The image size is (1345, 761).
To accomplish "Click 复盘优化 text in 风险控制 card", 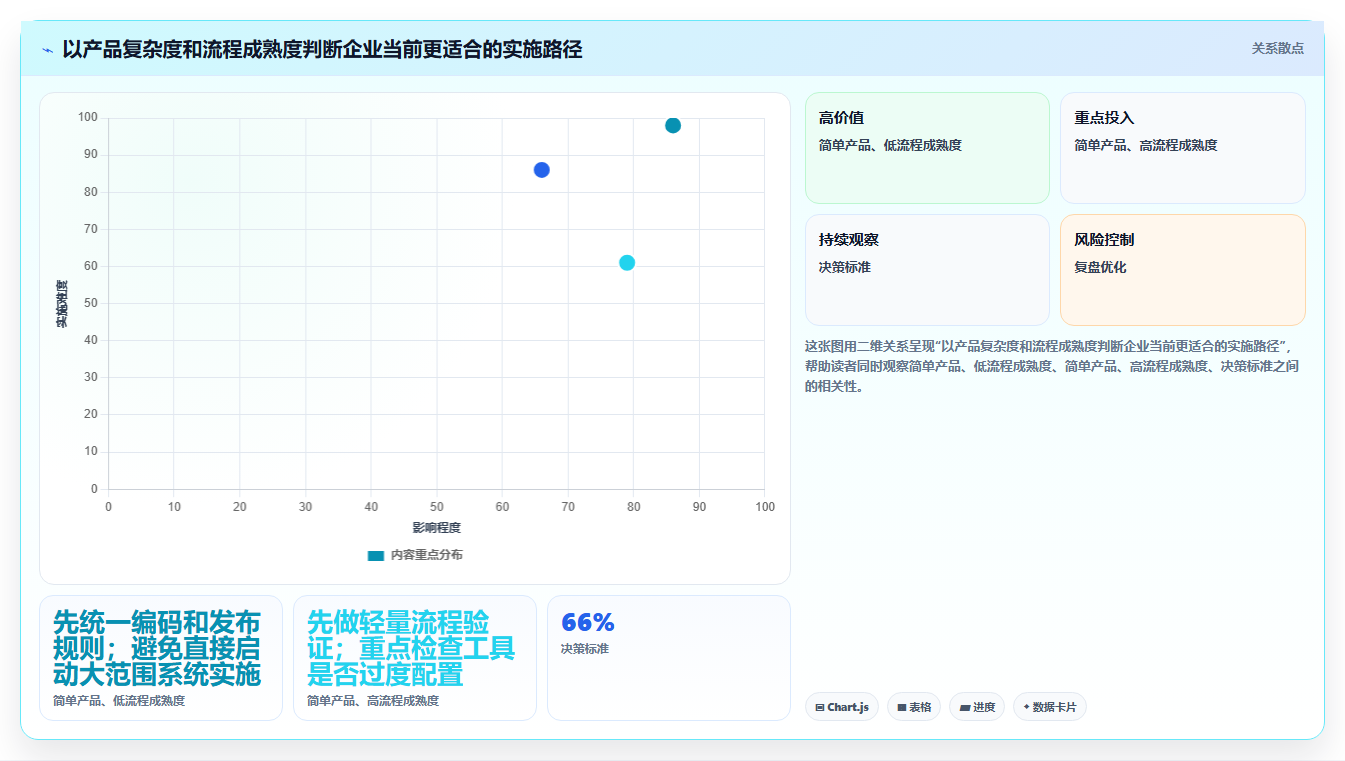I will click(x=1100, y=267).
